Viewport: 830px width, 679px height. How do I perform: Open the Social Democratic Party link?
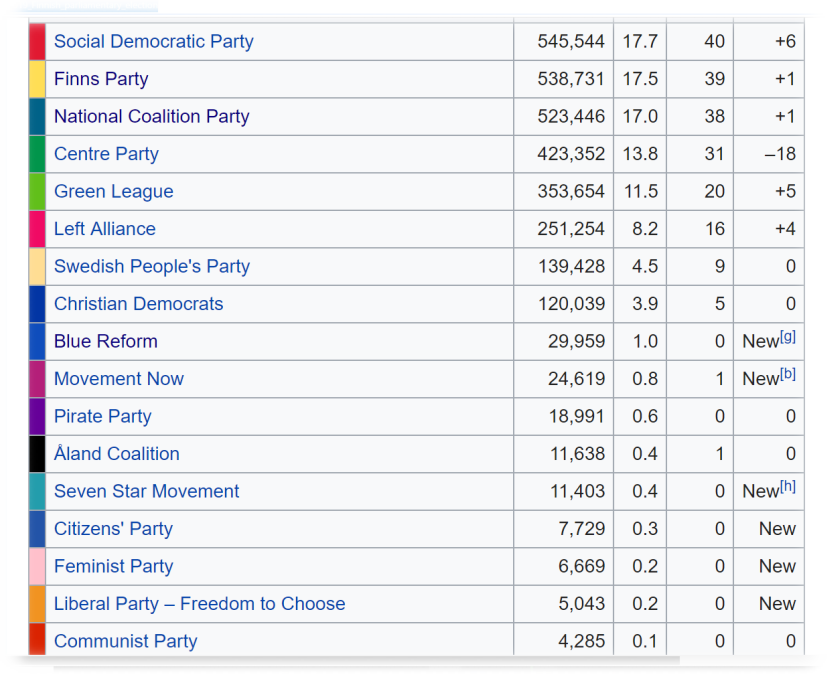click(x=154, y=41)
